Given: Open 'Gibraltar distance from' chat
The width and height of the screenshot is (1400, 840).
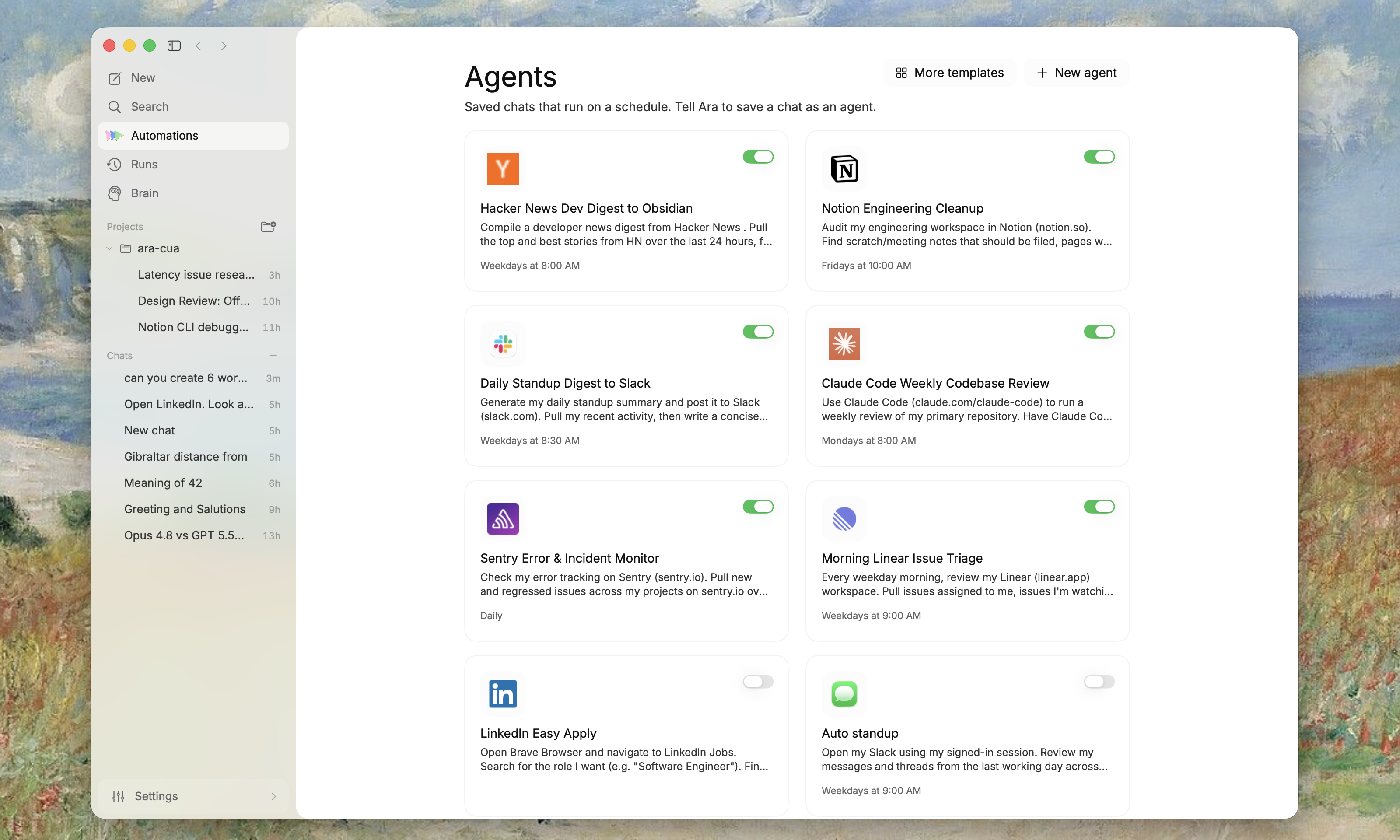Looking at the screenshot, I should 193,457.
